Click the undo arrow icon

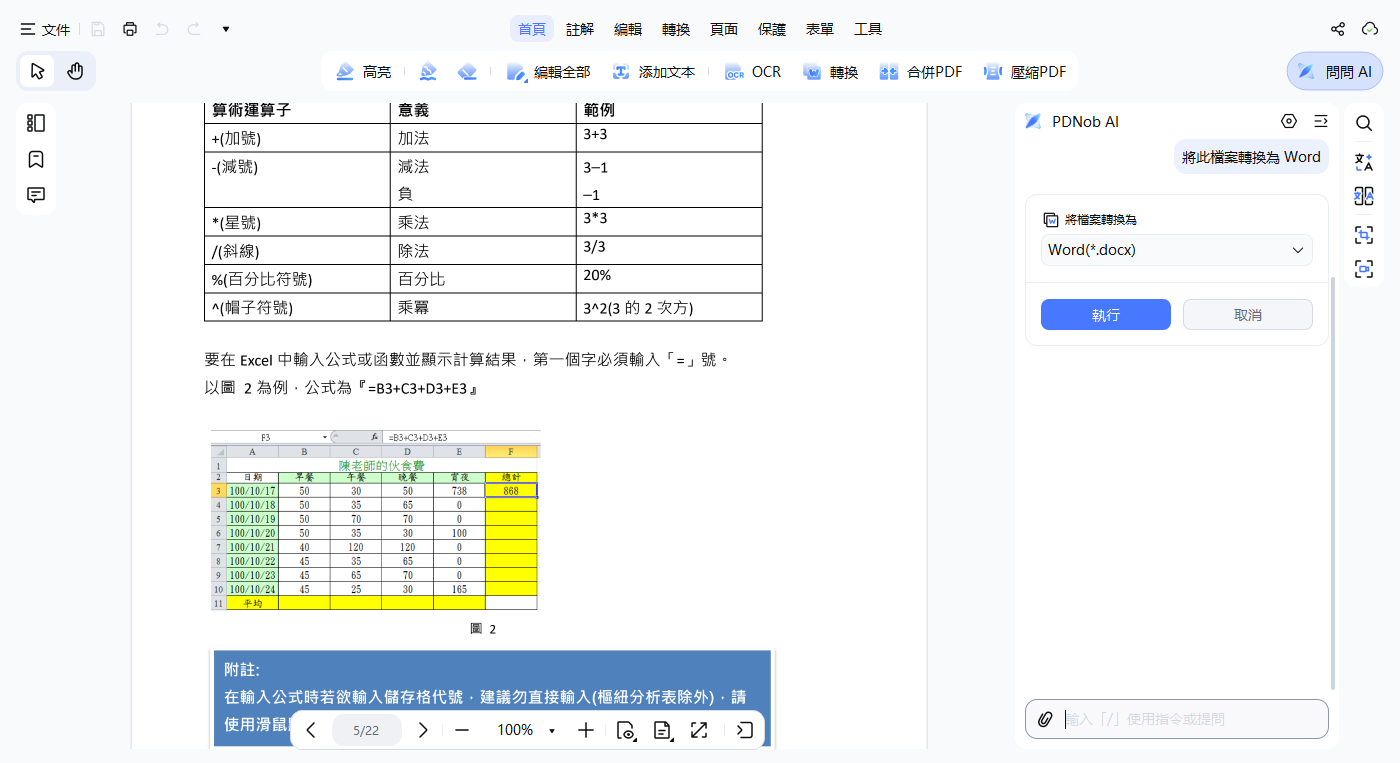click(162, 29)
